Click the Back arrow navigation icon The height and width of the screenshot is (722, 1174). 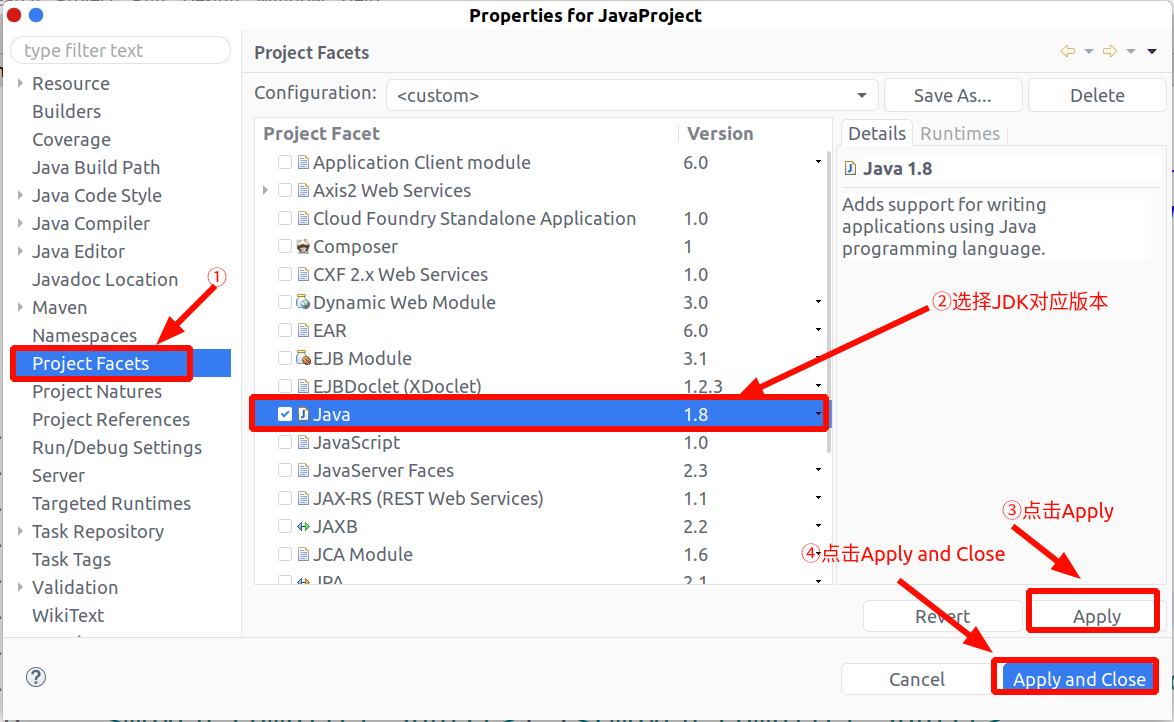click(x=1068, y=52)
